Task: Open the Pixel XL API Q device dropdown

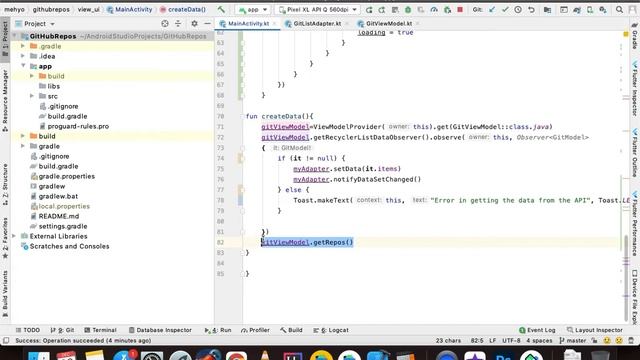Action: pyautogui.click(x=317, y=9)
